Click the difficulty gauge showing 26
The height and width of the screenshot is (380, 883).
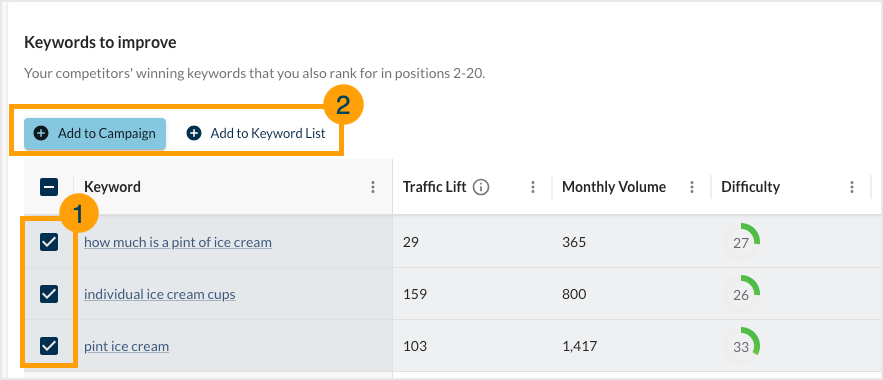click(742, 293)
